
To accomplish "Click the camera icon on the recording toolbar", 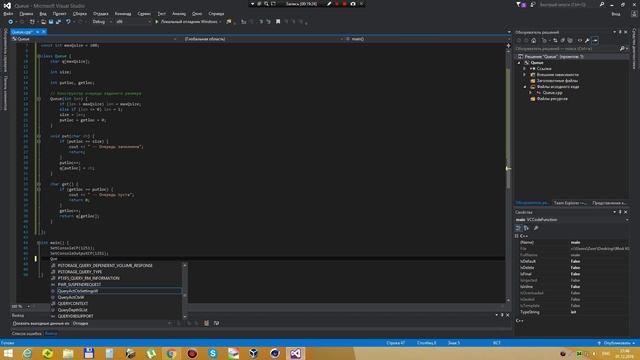I will [353, 4].
